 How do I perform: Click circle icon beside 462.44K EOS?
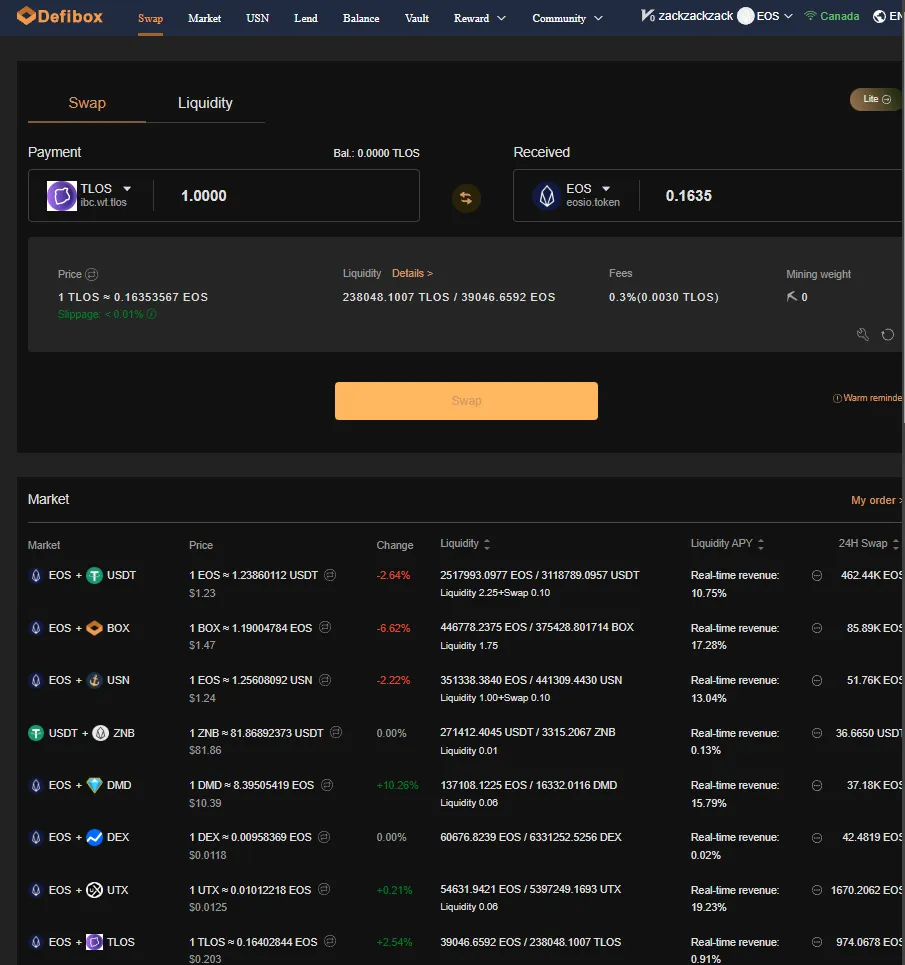pos(817,575)
